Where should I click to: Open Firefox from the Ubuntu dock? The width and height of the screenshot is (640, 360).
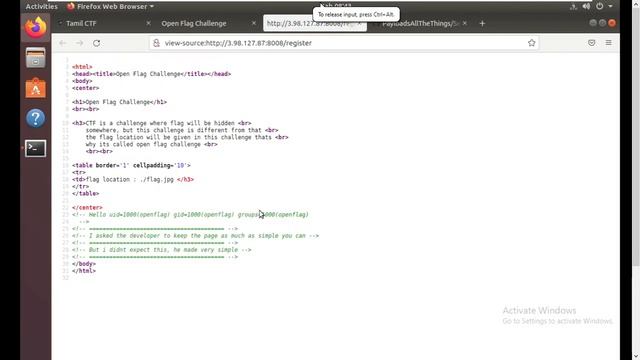36,27
